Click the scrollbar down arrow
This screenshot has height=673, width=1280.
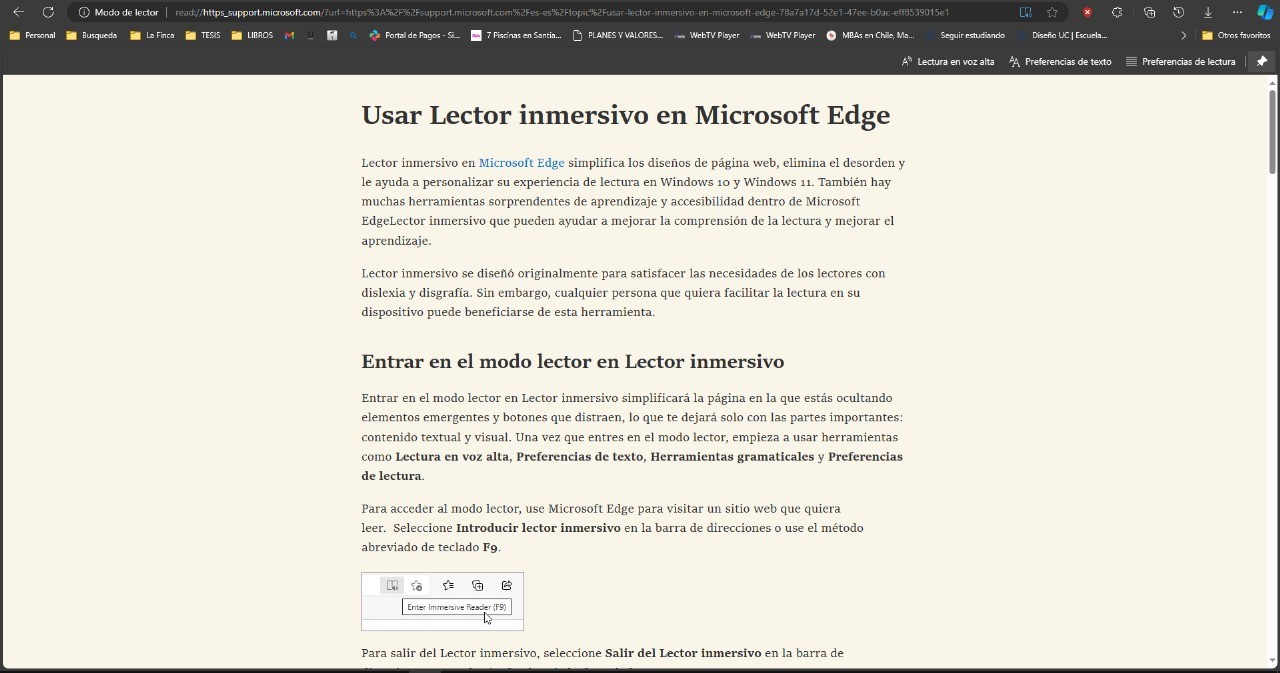pos(1272,660)
